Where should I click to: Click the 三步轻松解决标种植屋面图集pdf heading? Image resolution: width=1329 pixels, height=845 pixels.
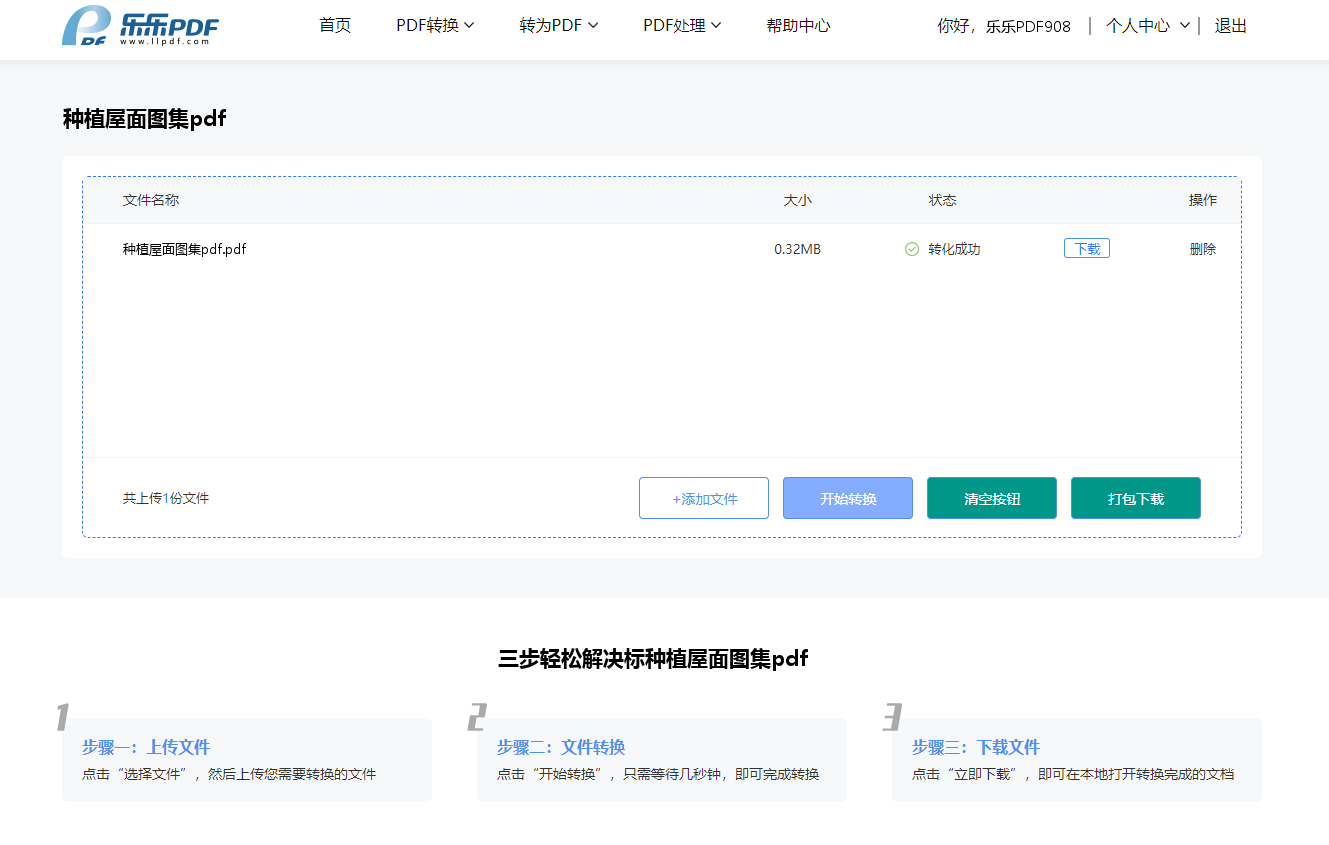coord(653,658)
